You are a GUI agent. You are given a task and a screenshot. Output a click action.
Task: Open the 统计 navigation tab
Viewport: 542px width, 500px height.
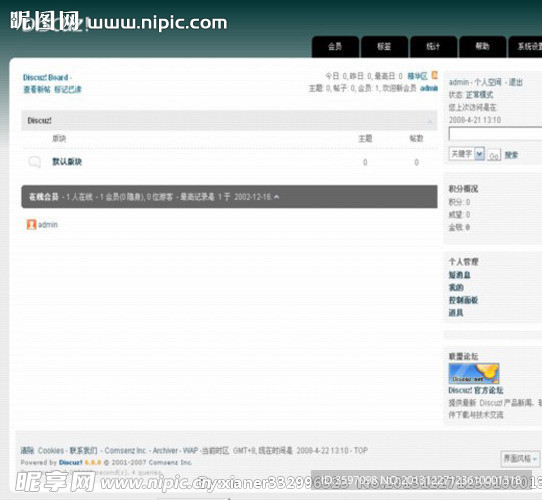[433, 46]
